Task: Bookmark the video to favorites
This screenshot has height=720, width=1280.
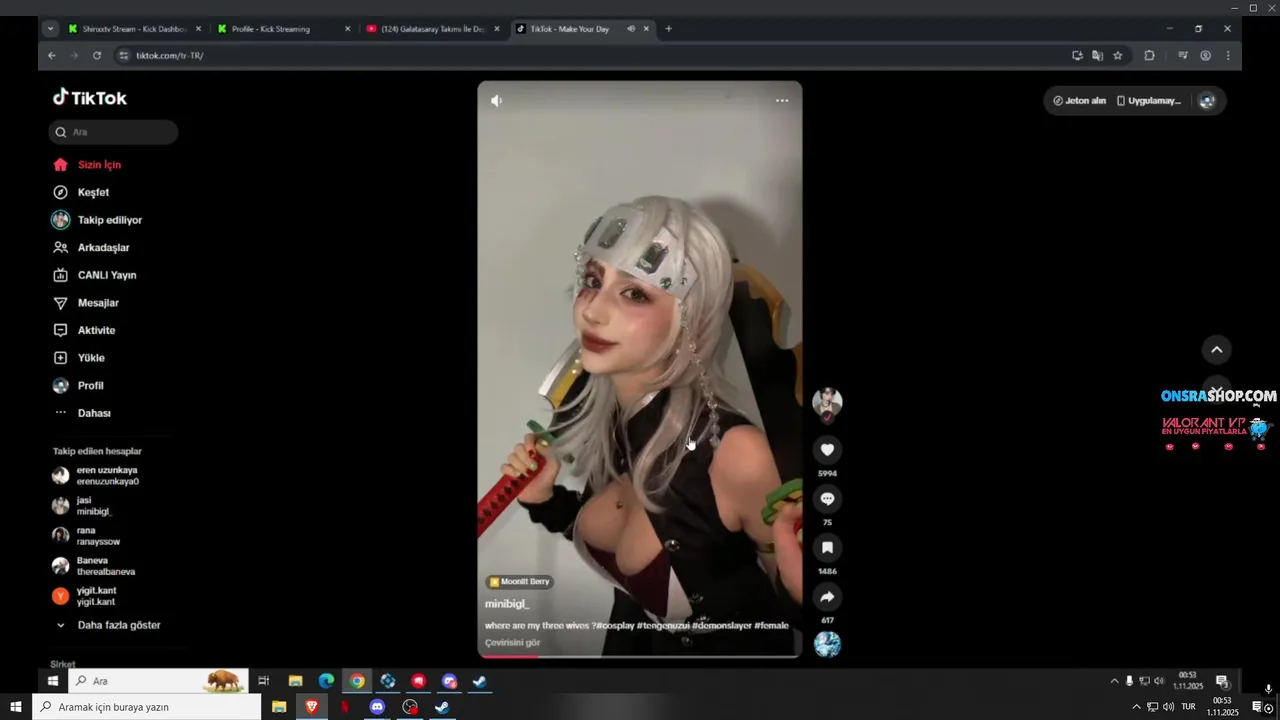Action: [827, 548]
